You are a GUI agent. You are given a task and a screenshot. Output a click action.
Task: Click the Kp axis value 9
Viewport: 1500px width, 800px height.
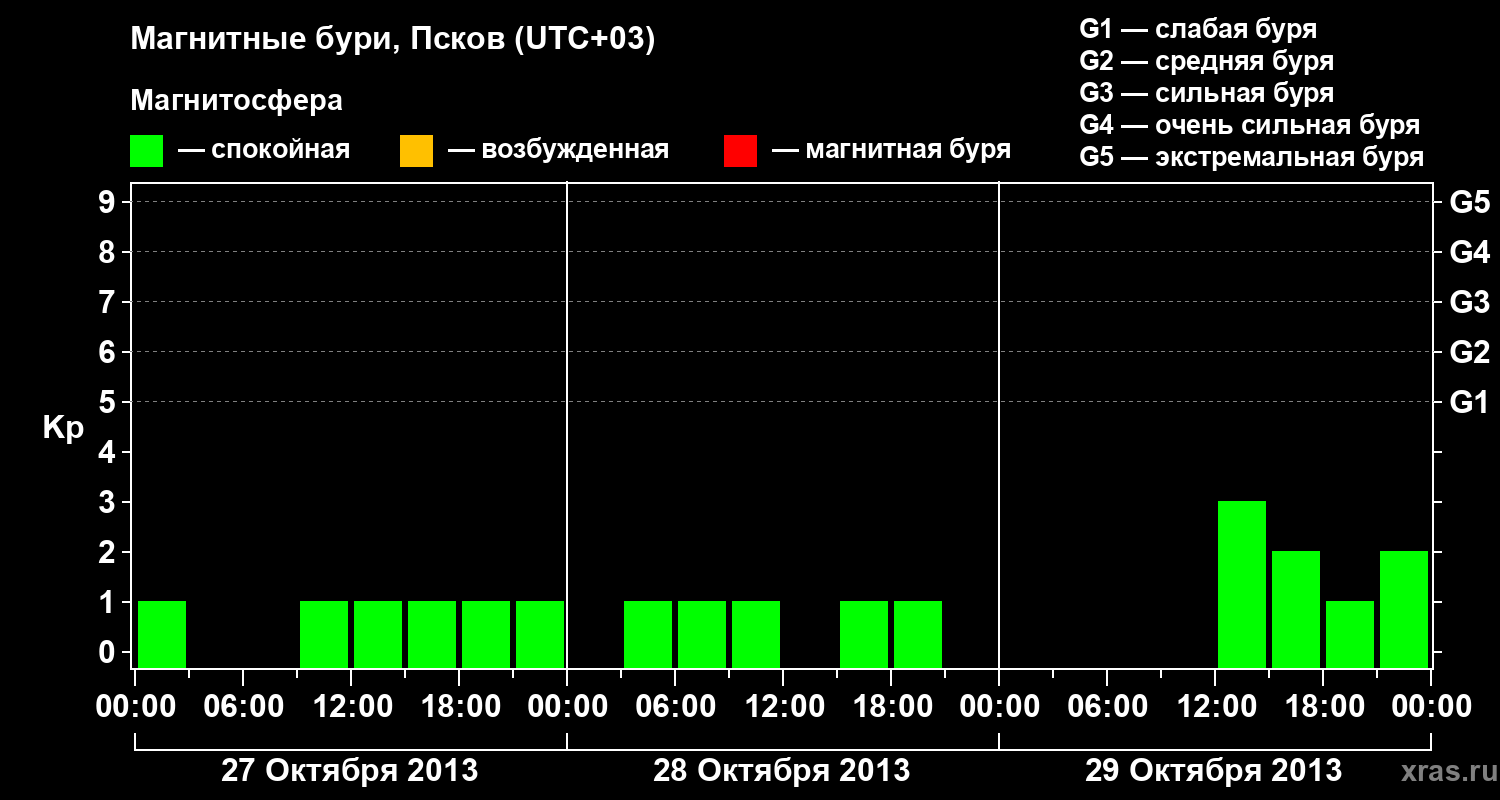point(109,203)
